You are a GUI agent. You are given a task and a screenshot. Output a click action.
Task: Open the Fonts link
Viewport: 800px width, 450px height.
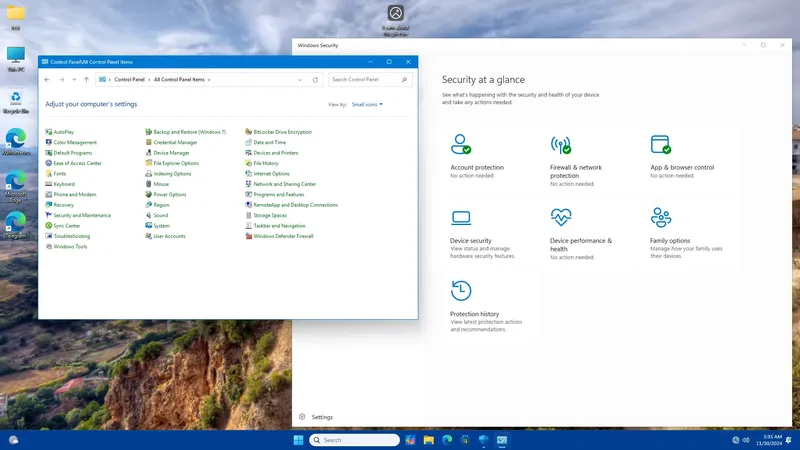(60, 173)
